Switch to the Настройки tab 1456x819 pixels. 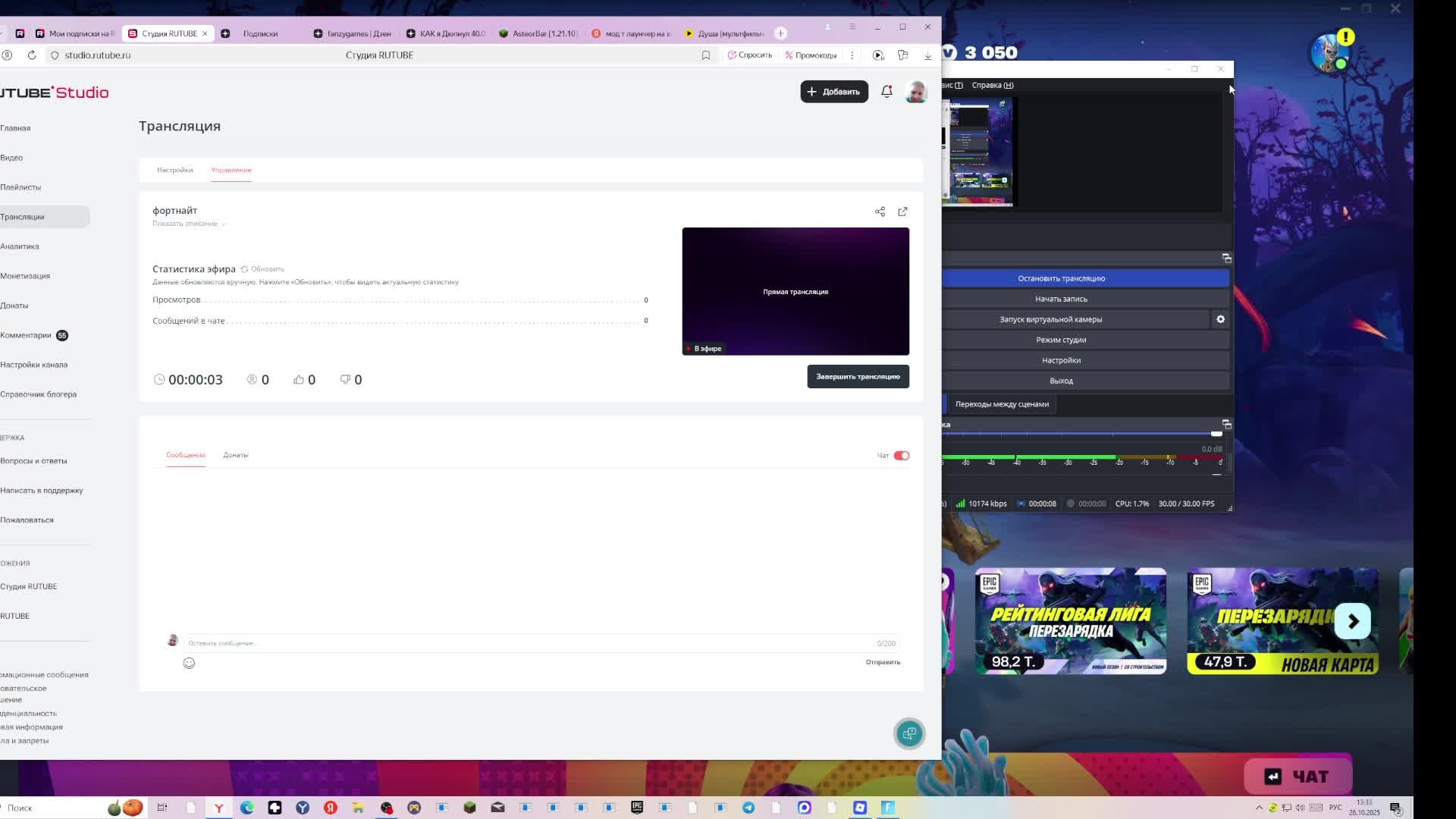[174, 170]
